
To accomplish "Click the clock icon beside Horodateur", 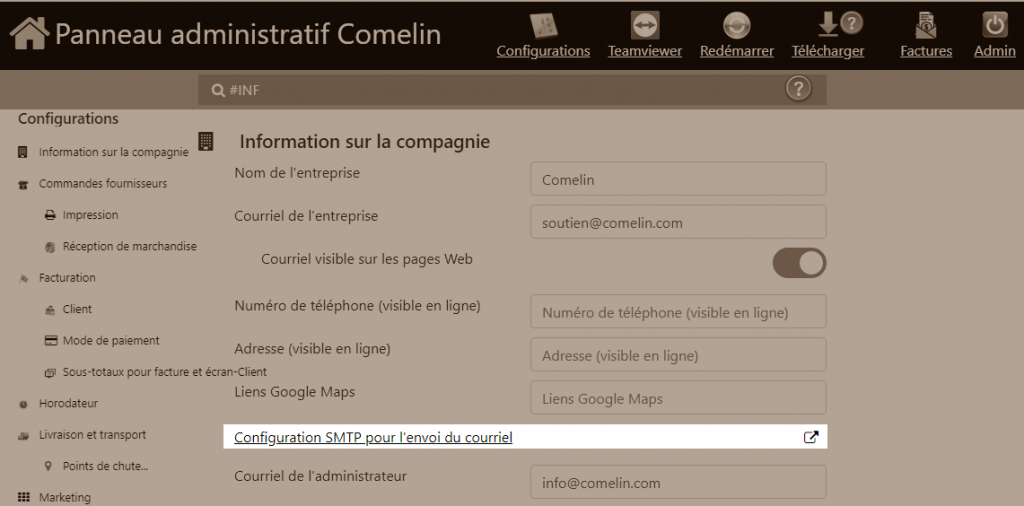I will 24,404.
